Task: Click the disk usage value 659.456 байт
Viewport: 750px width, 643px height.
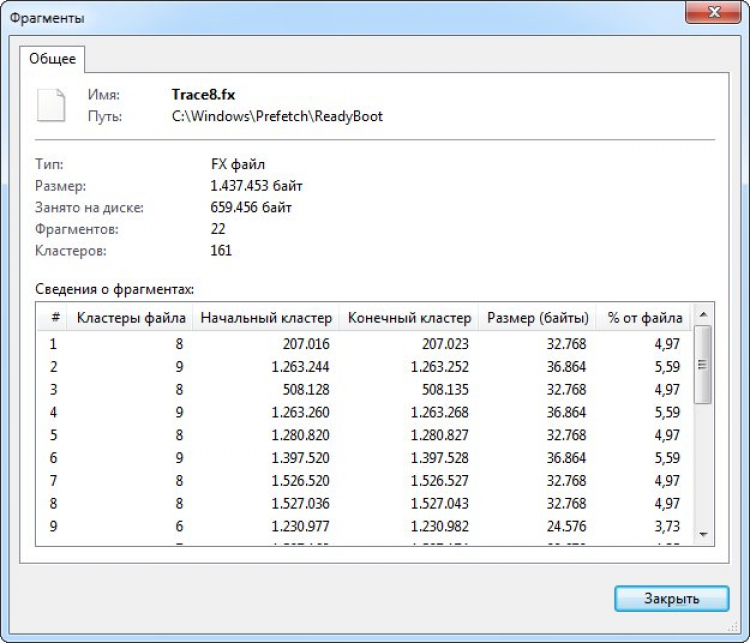Action: (x=251, y=207)
